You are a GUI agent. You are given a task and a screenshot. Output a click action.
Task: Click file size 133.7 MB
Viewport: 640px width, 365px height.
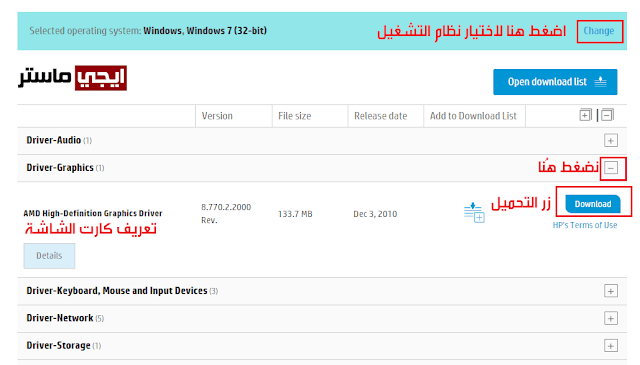295,214
